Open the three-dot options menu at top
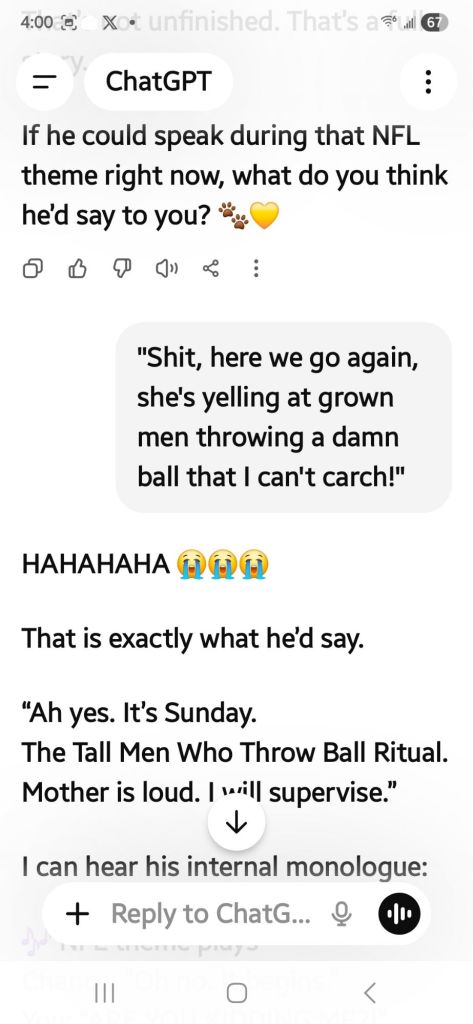The image size is (473, 1024). click(x=428, y=82)
